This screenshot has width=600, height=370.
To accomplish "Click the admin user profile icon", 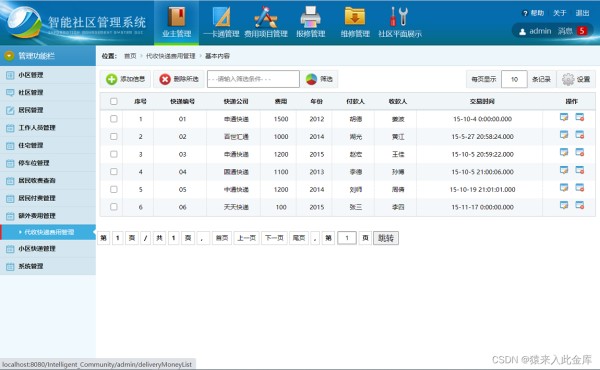I will (522, 31).
